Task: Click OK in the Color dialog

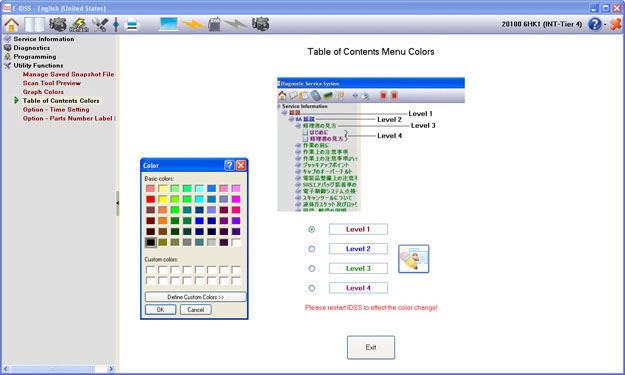Action: (x=160, y=310)
